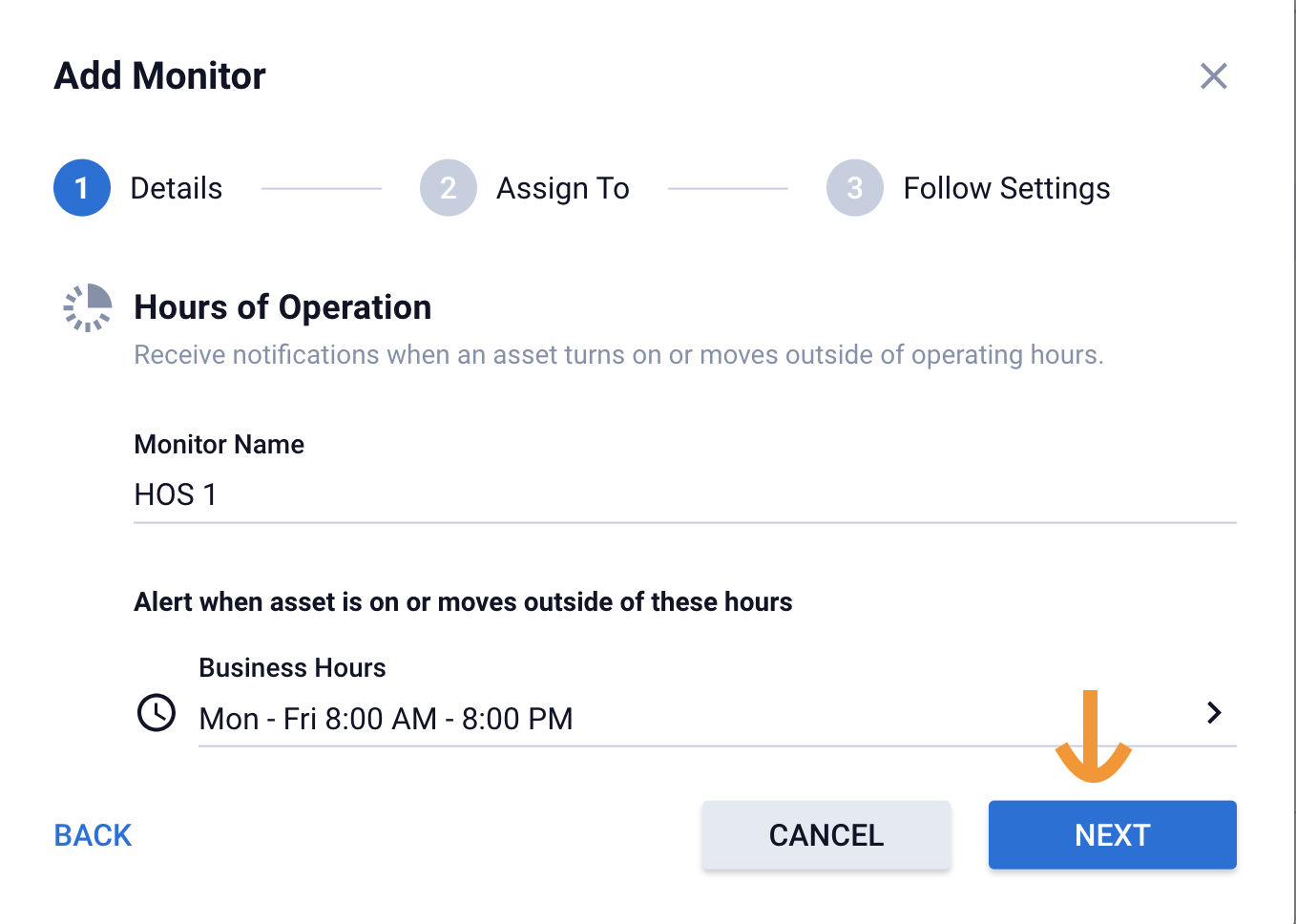Go to the Details step label

(x=176, y=189)
